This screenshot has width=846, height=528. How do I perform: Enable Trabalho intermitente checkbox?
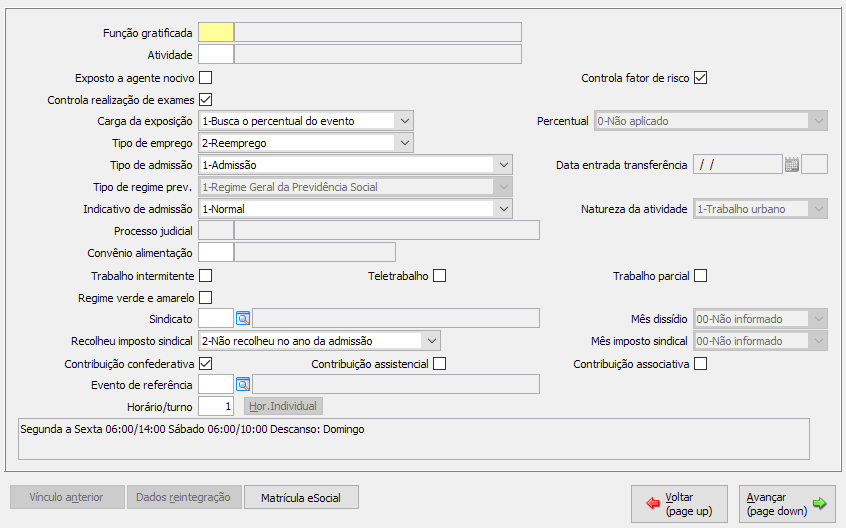pos(206,276)
